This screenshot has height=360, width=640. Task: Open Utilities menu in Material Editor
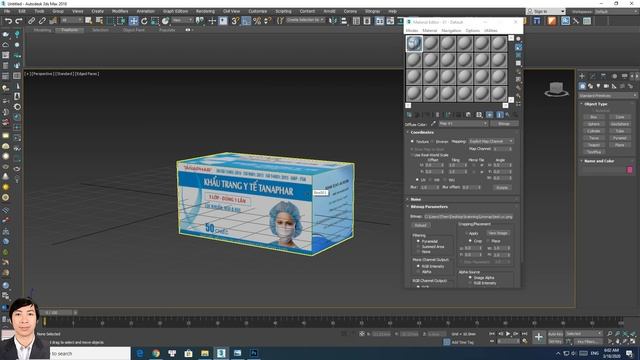click(x=490, y=31)
